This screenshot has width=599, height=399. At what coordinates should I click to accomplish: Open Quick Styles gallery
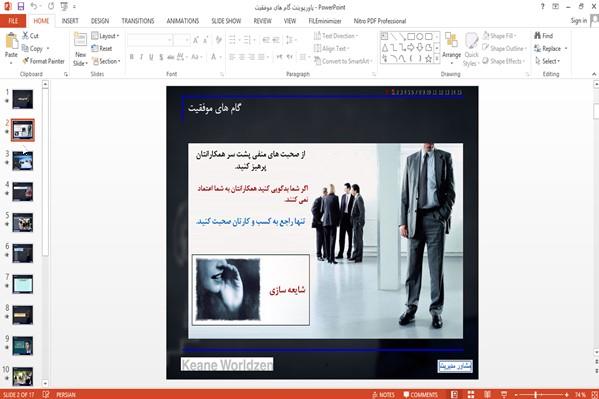coord(471,50)
